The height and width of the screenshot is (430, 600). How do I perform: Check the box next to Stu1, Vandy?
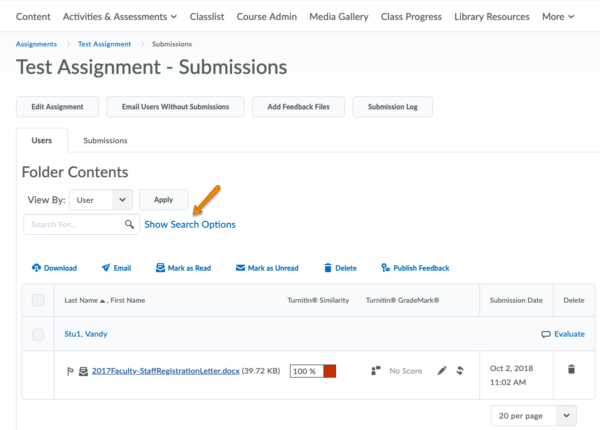(x=38, y=334)
